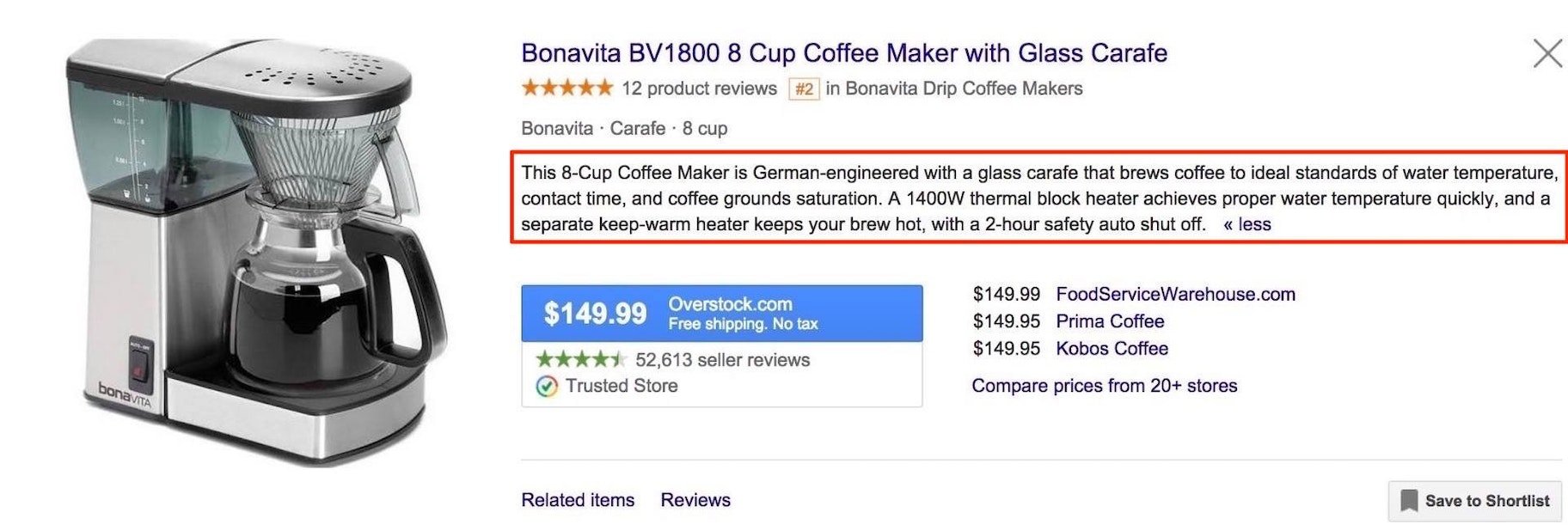Image resolution: width=1568 pixels, height=531 pixels.
Task: Close the product detail panel with the X
Action: point(1547,53)
